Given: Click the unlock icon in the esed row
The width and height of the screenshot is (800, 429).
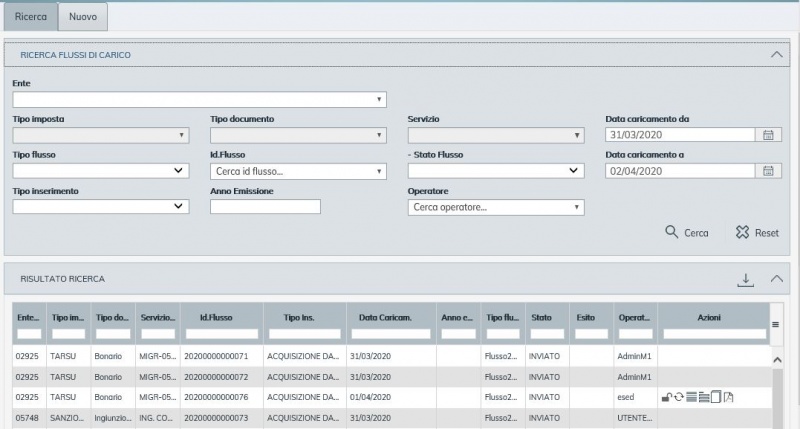Looking at the screenshot, I should coord(666,397).
